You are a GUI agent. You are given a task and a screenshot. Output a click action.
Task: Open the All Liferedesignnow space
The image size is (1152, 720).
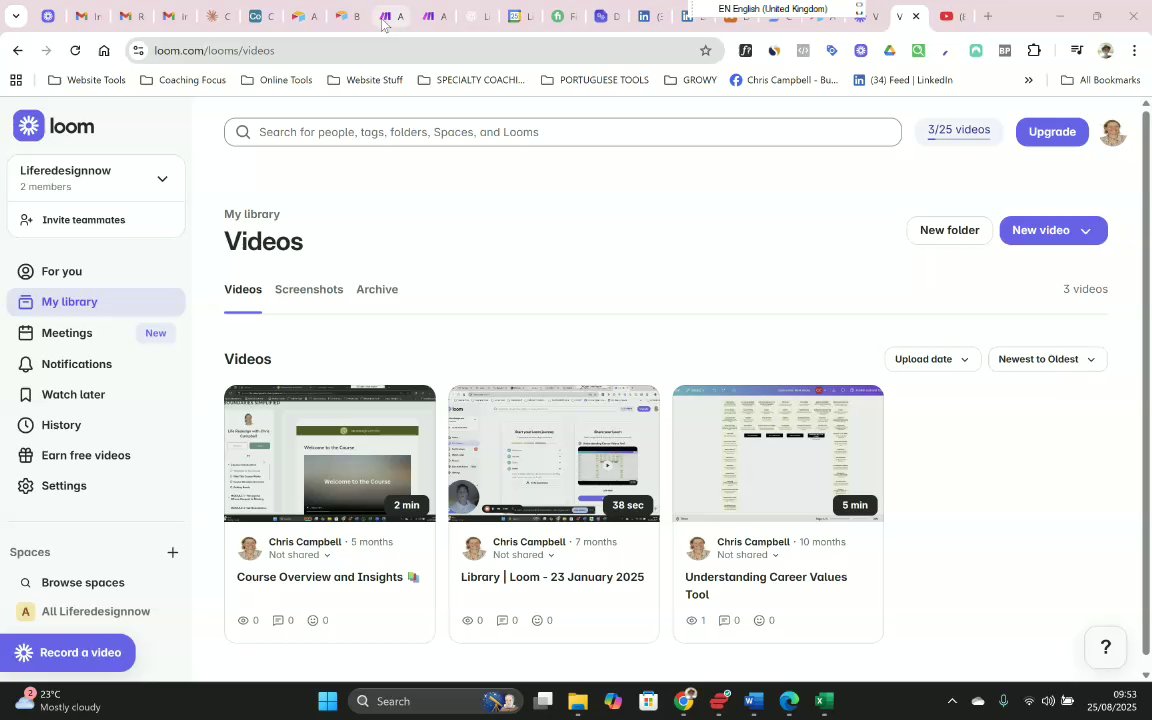[x=96, y=611]
